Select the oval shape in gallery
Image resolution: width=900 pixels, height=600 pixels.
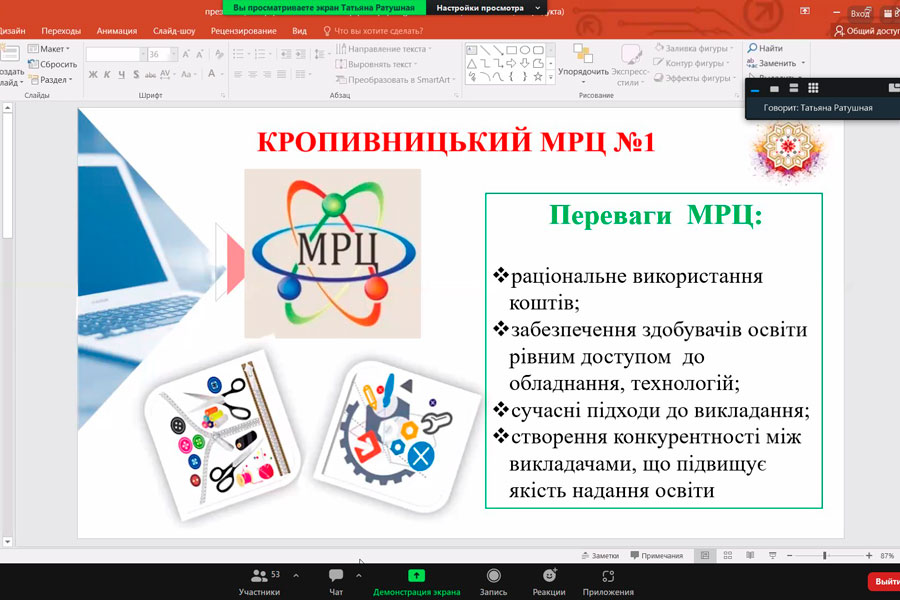[525, 51]
